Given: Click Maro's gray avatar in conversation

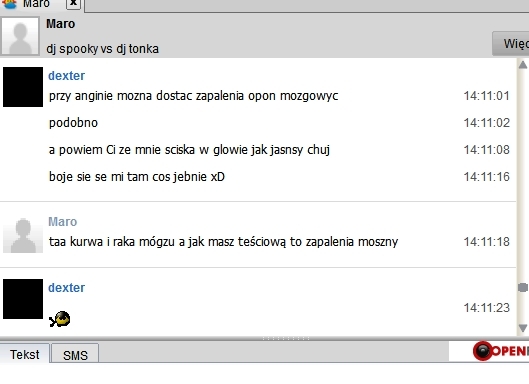Looking at the screenshot, I should click(x=23, y=235).
